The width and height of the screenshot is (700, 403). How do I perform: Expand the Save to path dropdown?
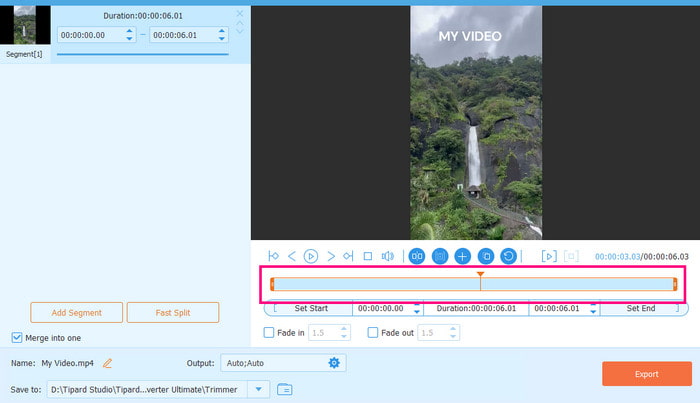click(258, 389)
